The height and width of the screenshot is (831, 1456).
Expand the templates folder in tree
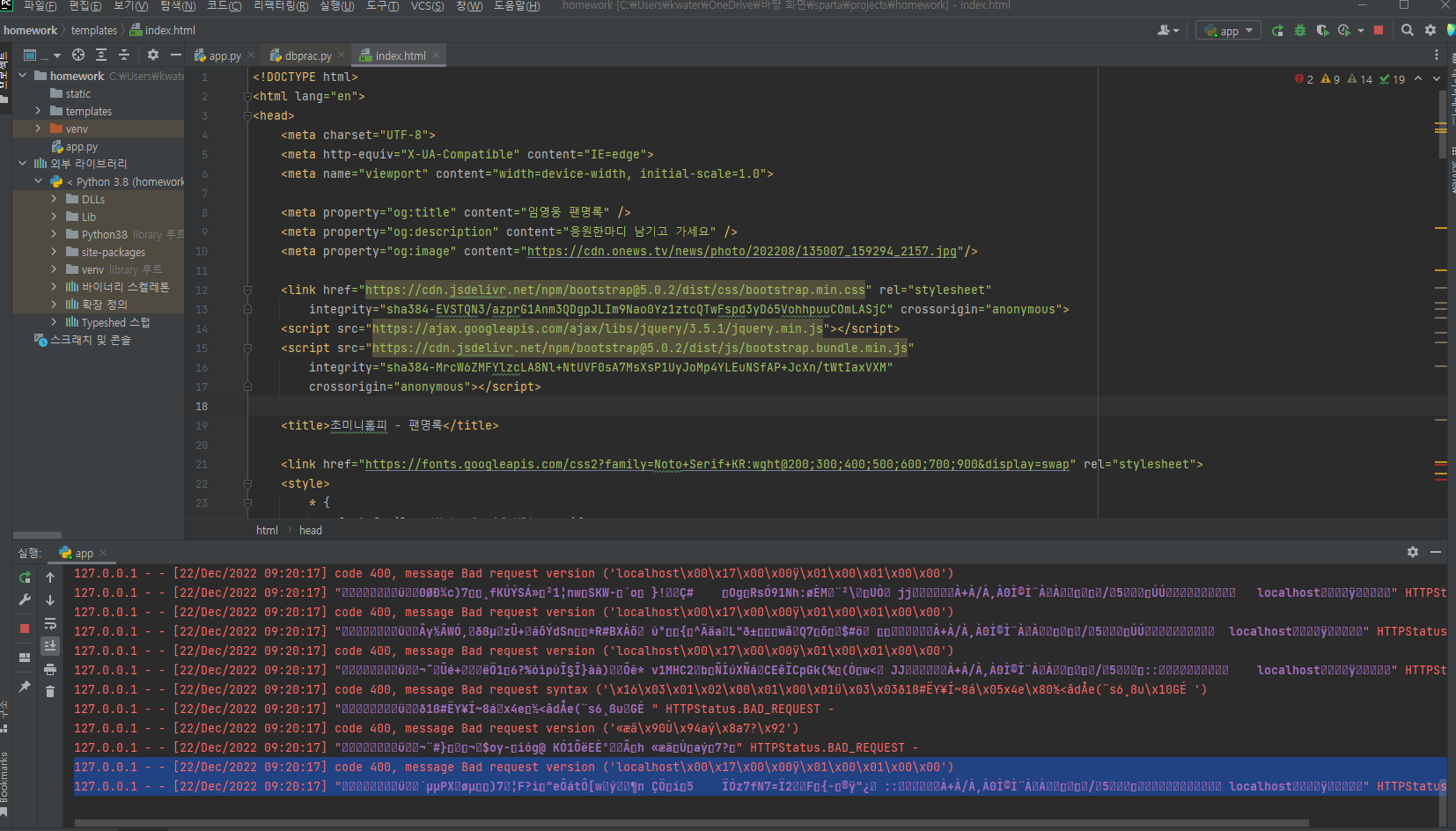tap(38, 111)
